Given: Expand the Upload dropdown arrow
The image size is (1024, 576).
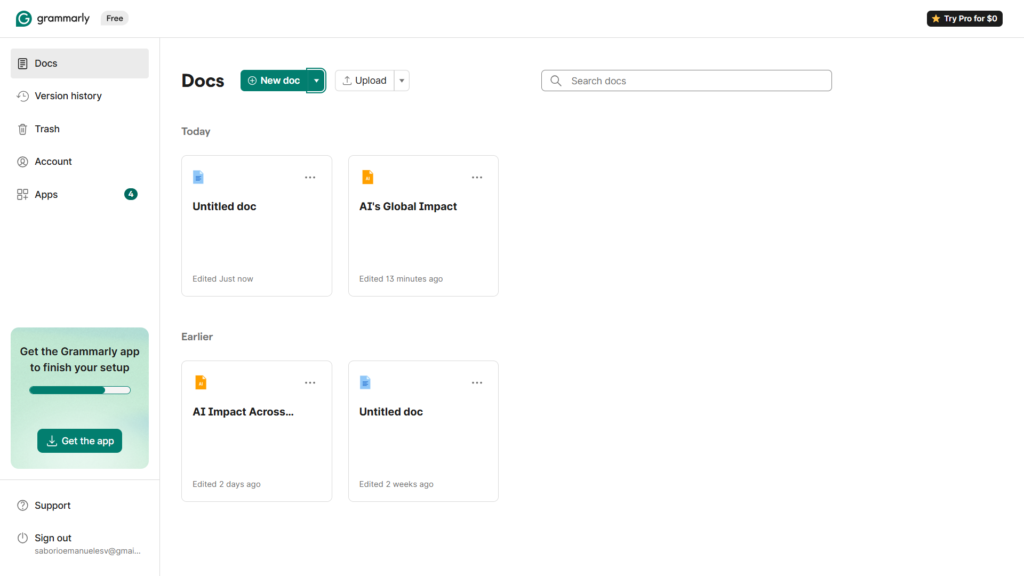Looking at the screenshot, I should pyautogui.click(x=402, y=80).
